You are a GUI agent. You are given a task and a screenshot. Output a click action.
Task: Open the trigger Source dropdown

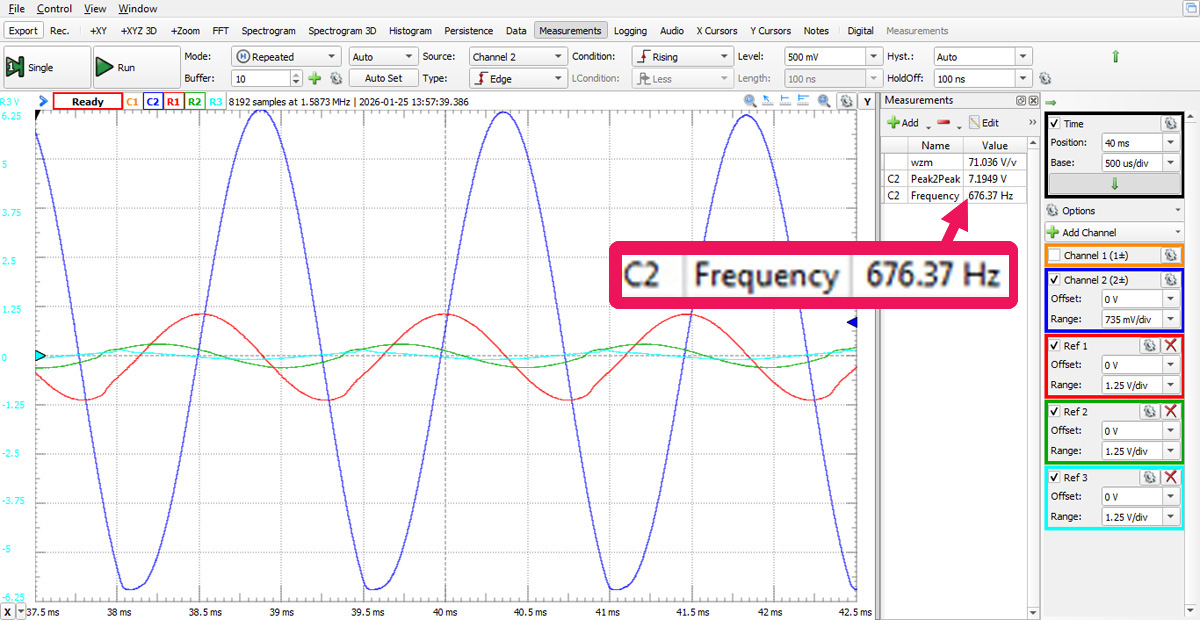tap(518, 57)
